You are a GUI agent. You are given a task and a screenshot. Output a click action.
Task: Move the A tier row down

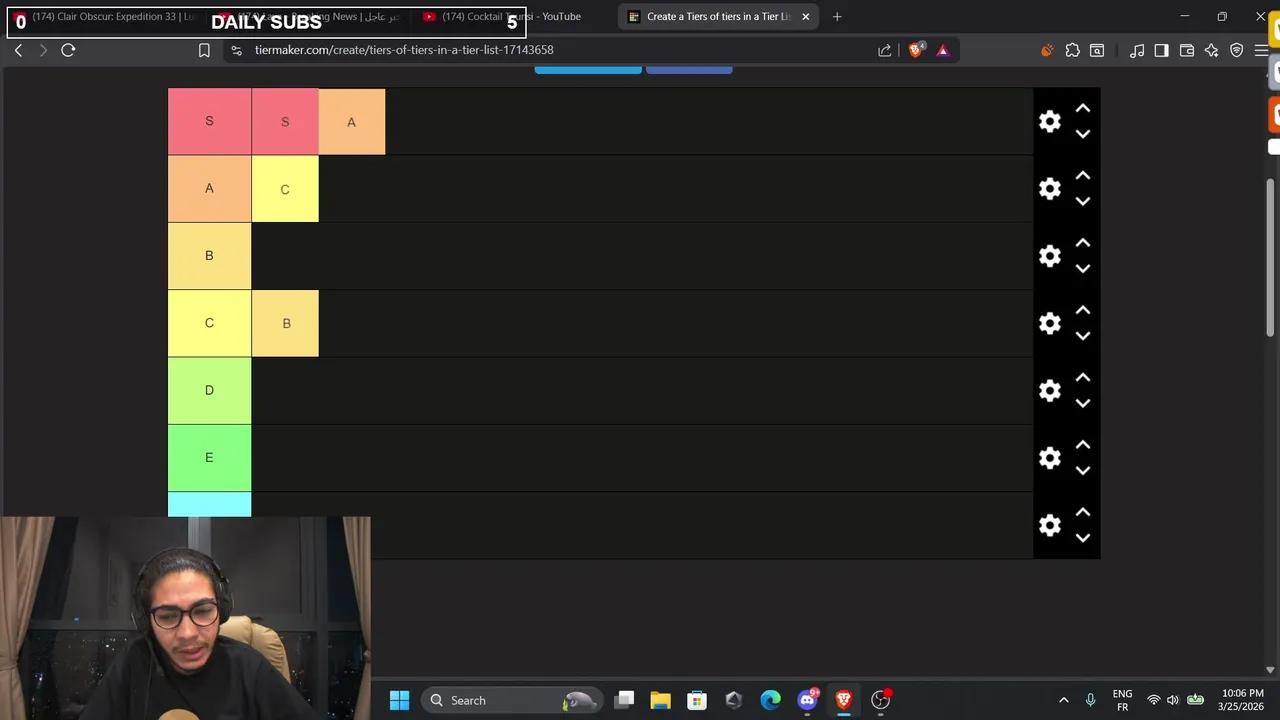point(1082,201)
